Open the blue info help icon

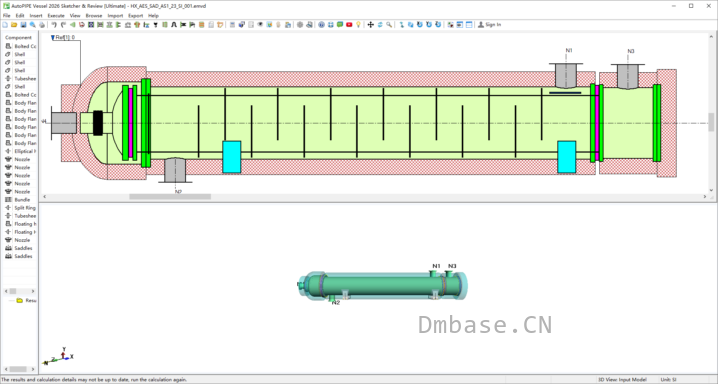(x=321, y=25)
